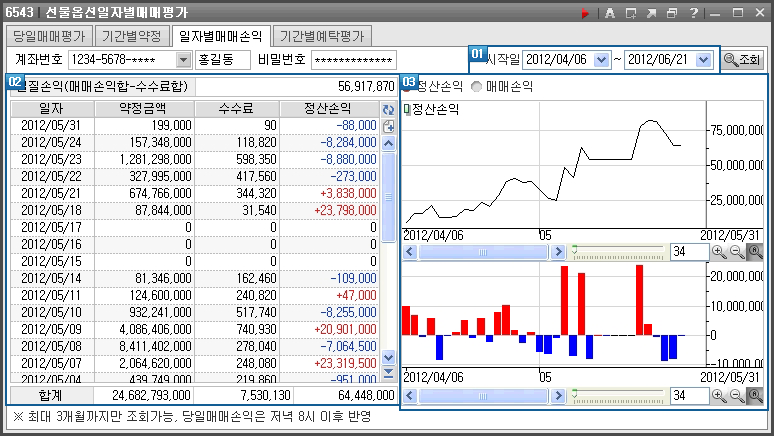Screen dimensions: 774x436
Task: Select the 2012/05/21 row date
Action: (x=51, y=194)
